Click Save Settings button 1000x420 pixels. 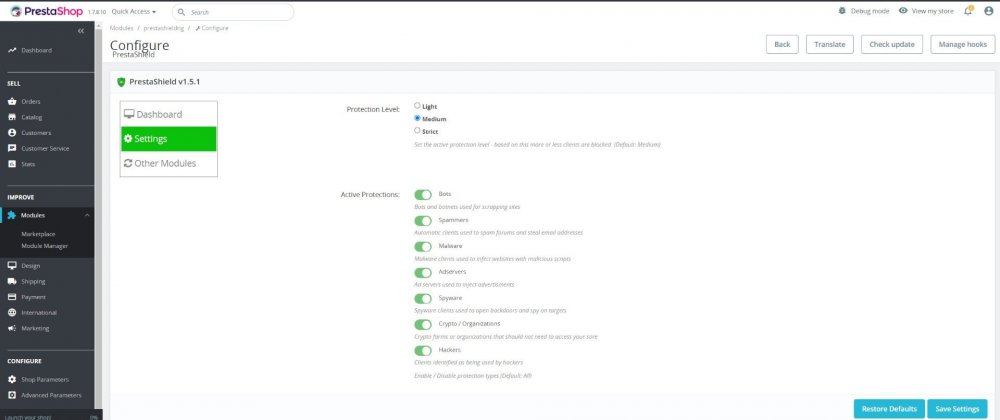pyautogui.click(x=957, y=409)
